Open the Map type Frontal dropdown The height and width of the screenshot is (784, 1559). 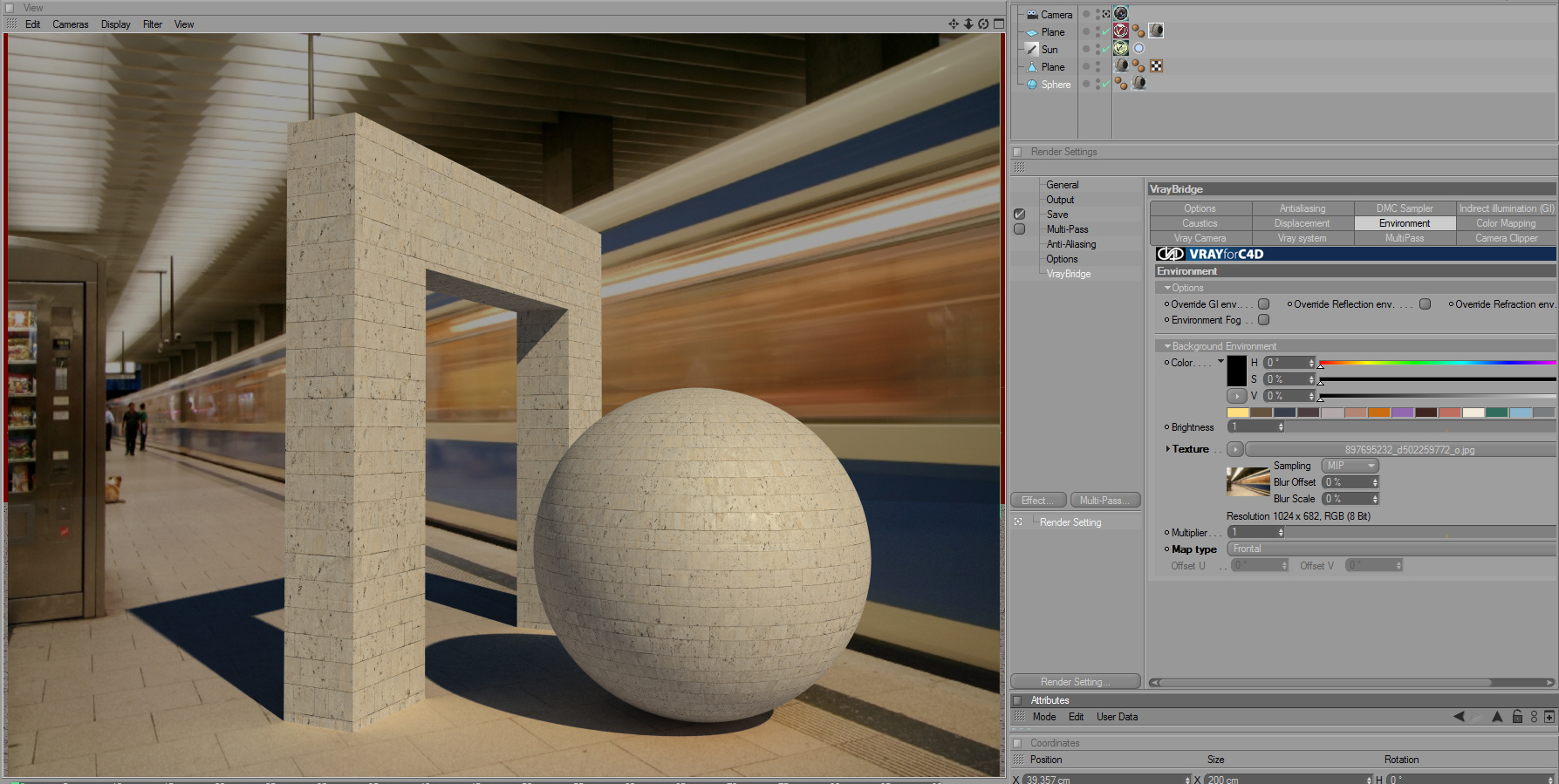point(1391,549)
